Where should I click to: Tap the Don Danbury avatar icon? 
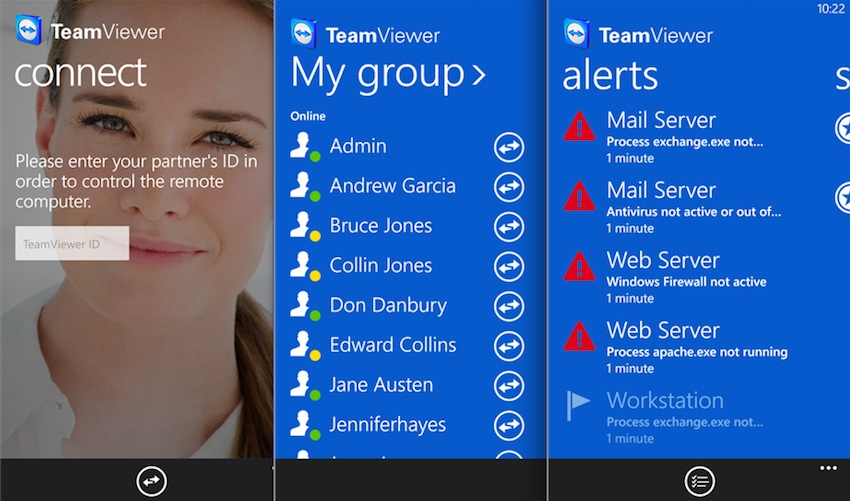click(305, 306)
